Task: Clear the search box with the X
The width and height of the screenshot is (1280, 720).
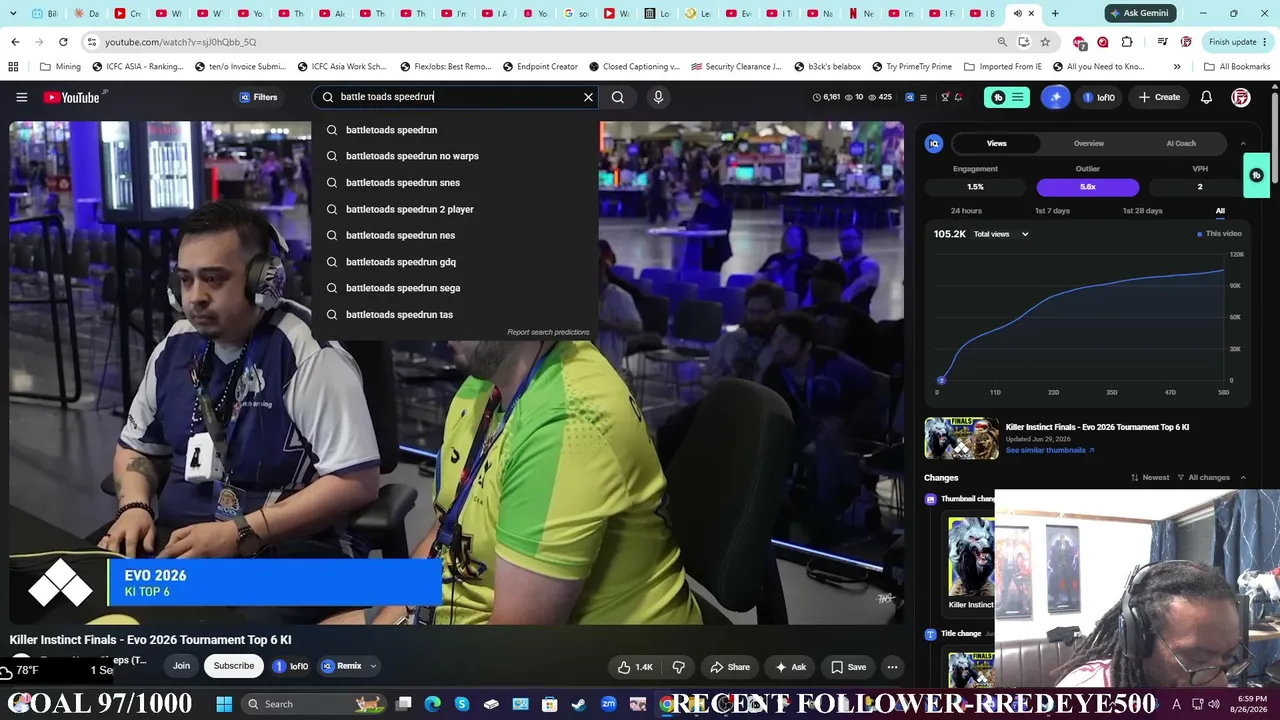Action: pyautogui.click(x=588, y=97)
